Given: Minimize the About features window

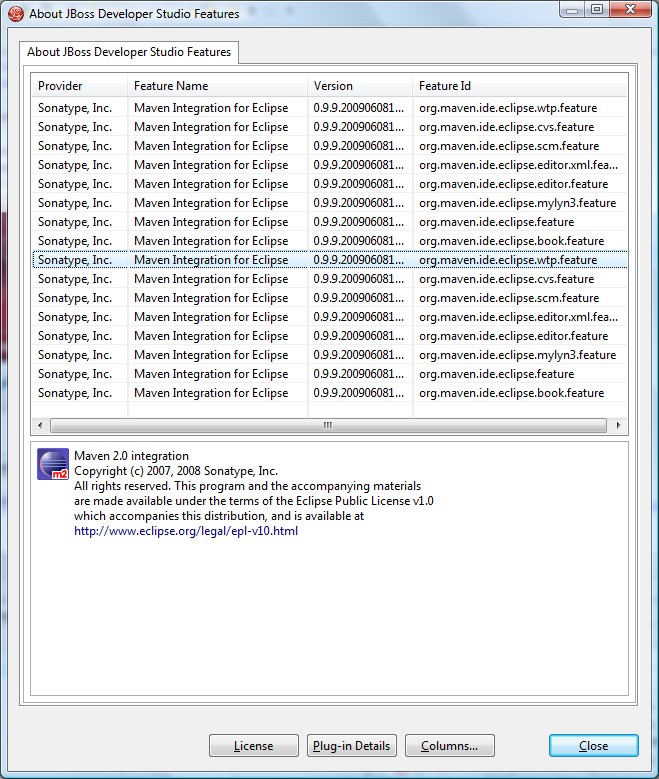Looking at the screenshot, I should (x=573, y=10).
